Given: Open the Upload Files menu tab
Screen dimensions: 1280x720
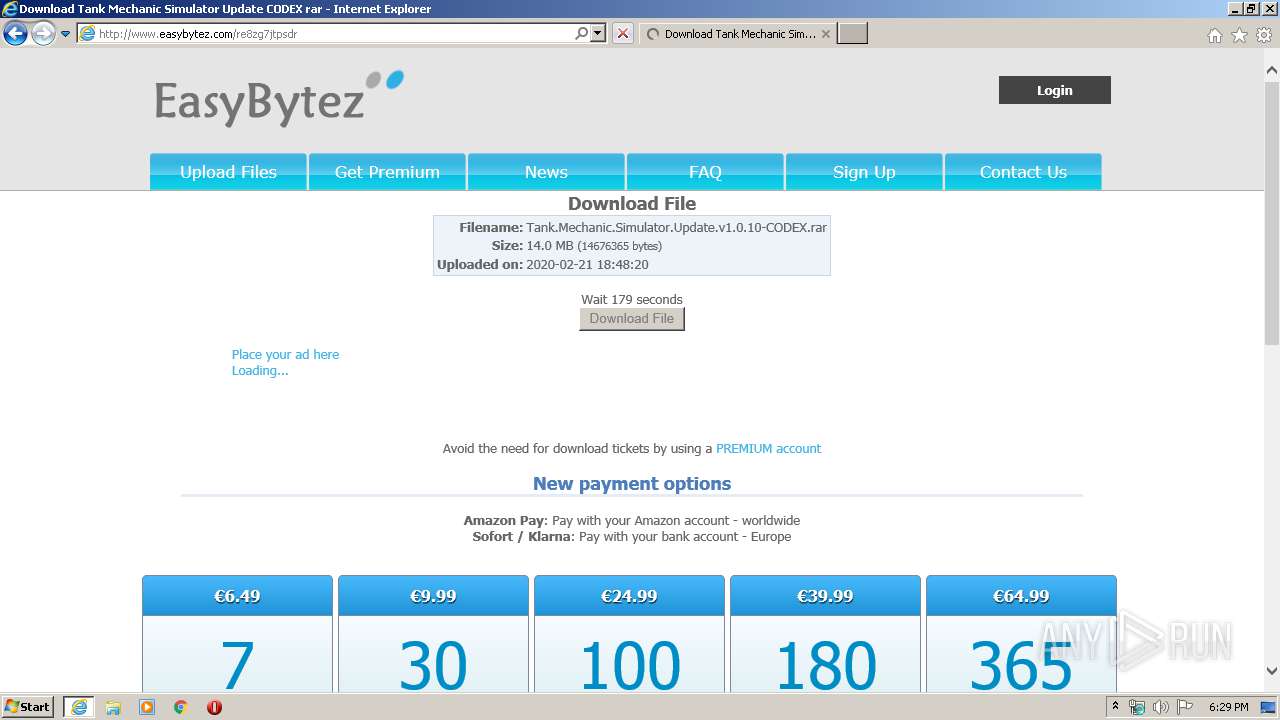Looking at the screenshot, I should pos(228,172).
